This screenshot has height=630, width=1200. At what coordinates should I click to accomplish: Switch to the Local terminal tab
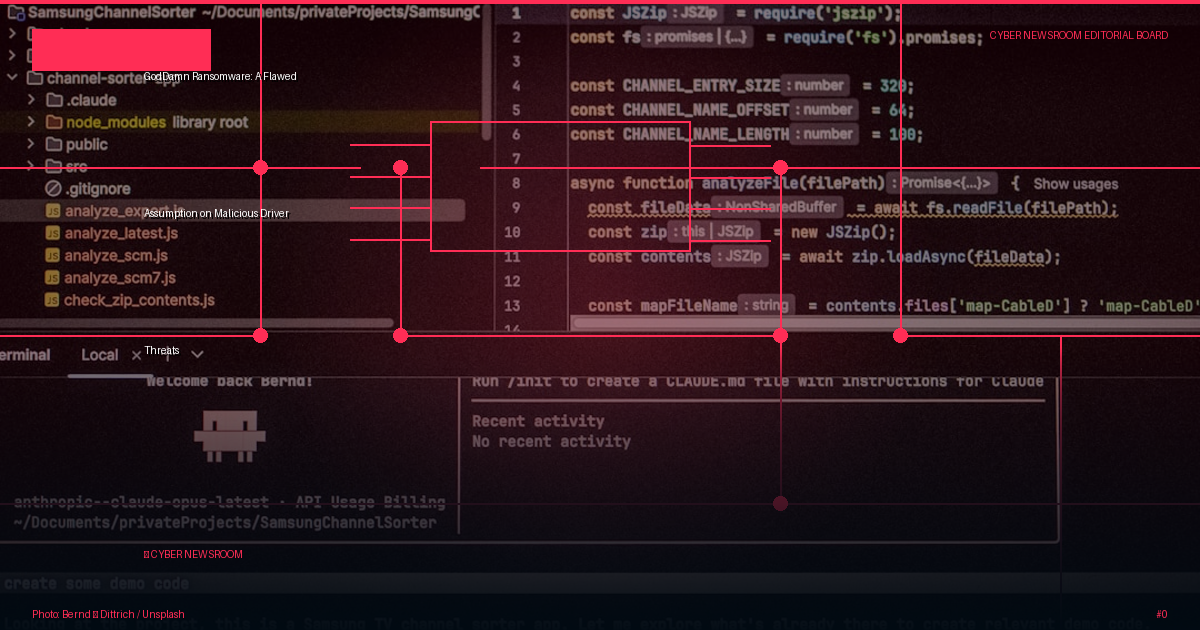click(x=100, y=355)
